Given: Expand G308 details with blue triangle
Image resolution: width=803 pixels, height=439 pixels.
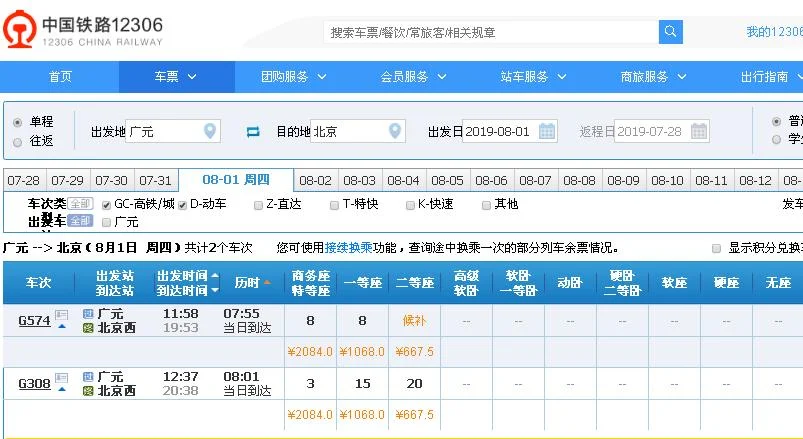Looking at the screenshot, I should coord(62,389).
